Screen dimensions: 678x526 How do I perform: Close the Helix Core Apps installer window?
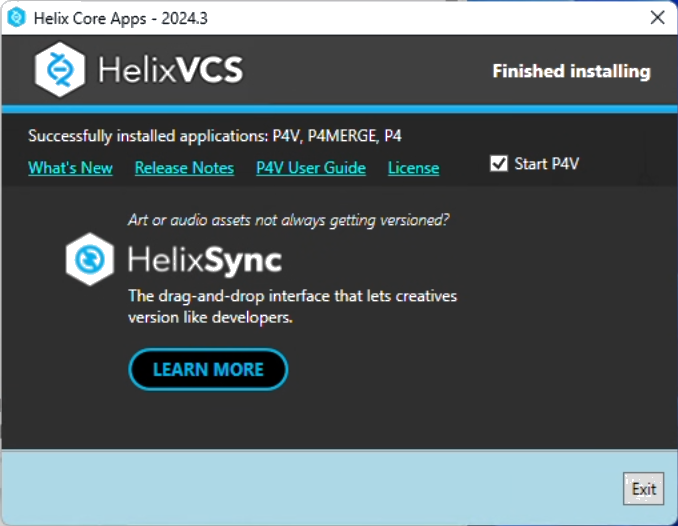click(657, 17)
